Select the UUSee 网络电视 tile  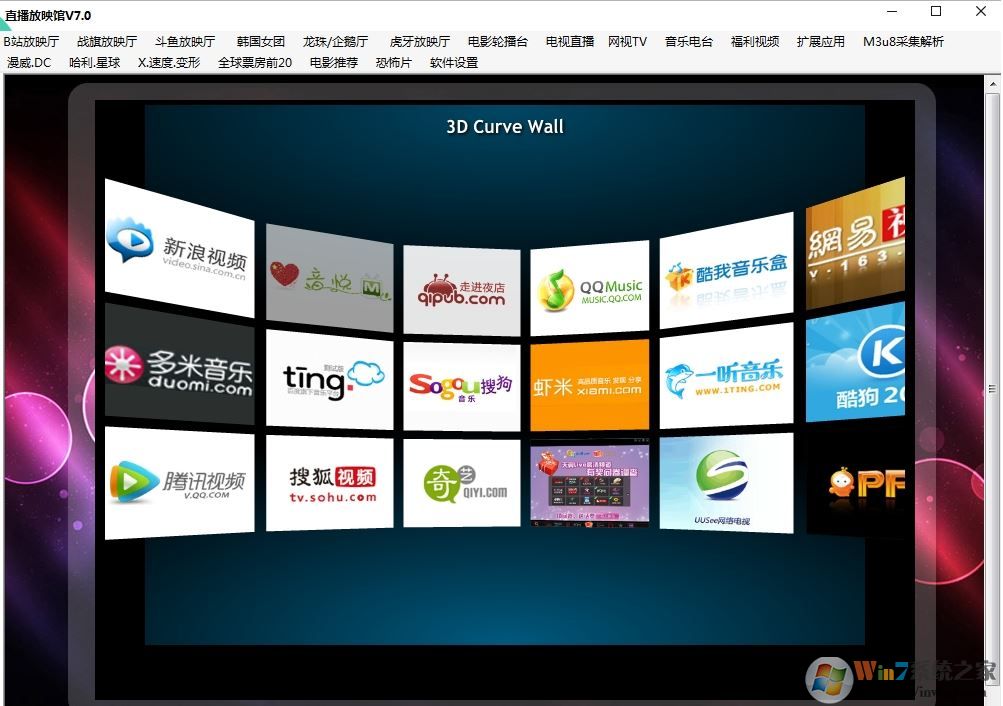point(726,482)
